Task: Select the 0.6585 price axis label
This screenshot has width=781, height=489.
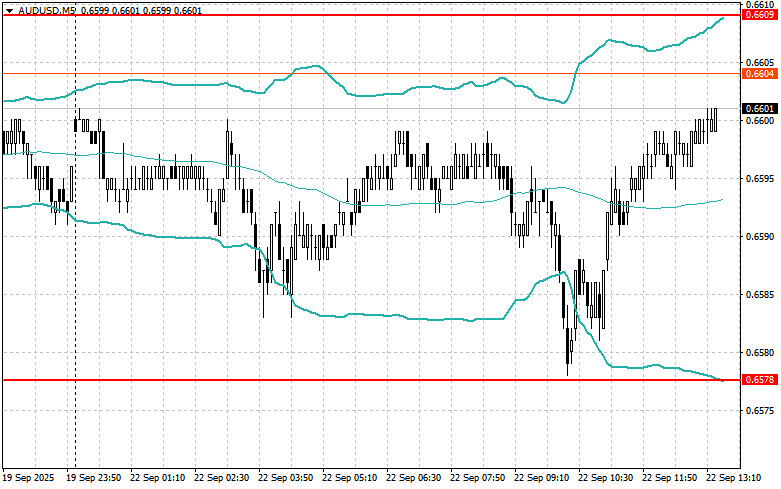Action: coord(760,295)
